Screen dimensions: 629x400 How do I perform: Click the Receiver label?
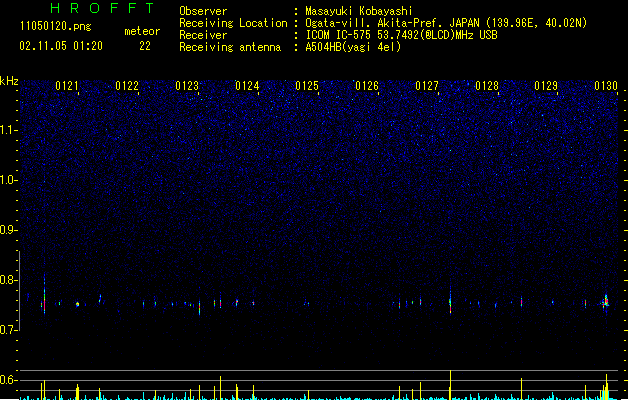(x=203, y=35)
